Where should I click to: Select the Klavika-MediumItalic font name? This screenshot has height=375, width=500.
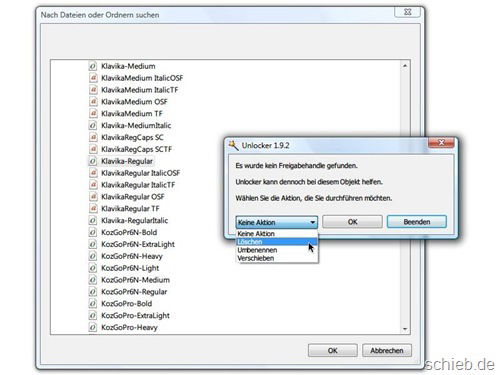[x=136, y=125]
